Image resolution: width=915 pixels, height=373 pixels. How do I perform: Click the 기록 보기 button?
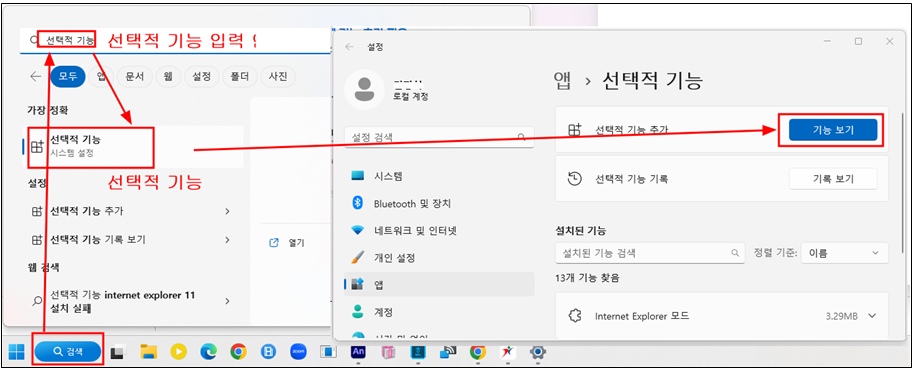coord(833,179)
